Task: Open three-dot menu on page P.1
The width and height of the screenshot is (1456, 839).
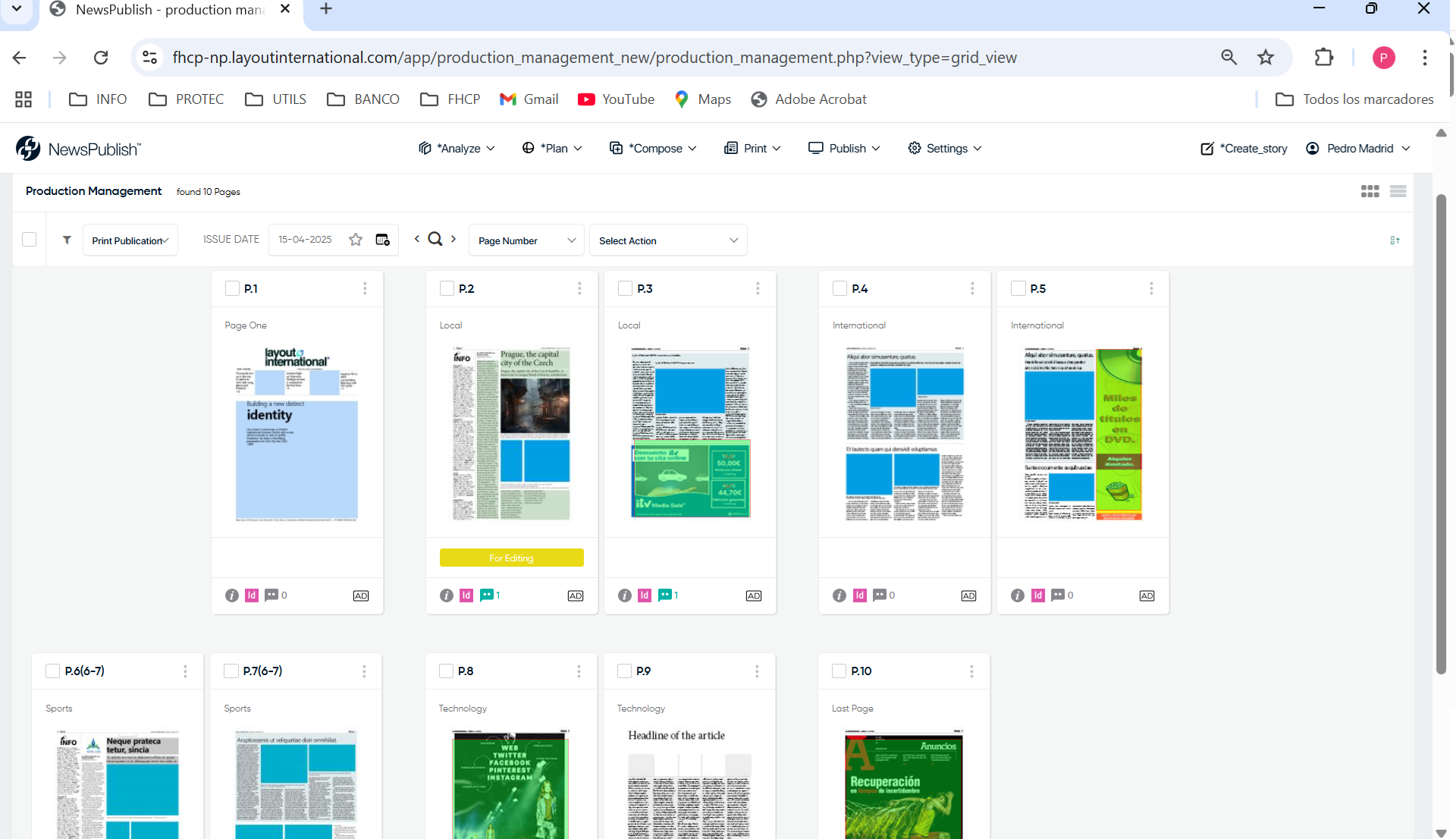Action: (x=365, y=288)
